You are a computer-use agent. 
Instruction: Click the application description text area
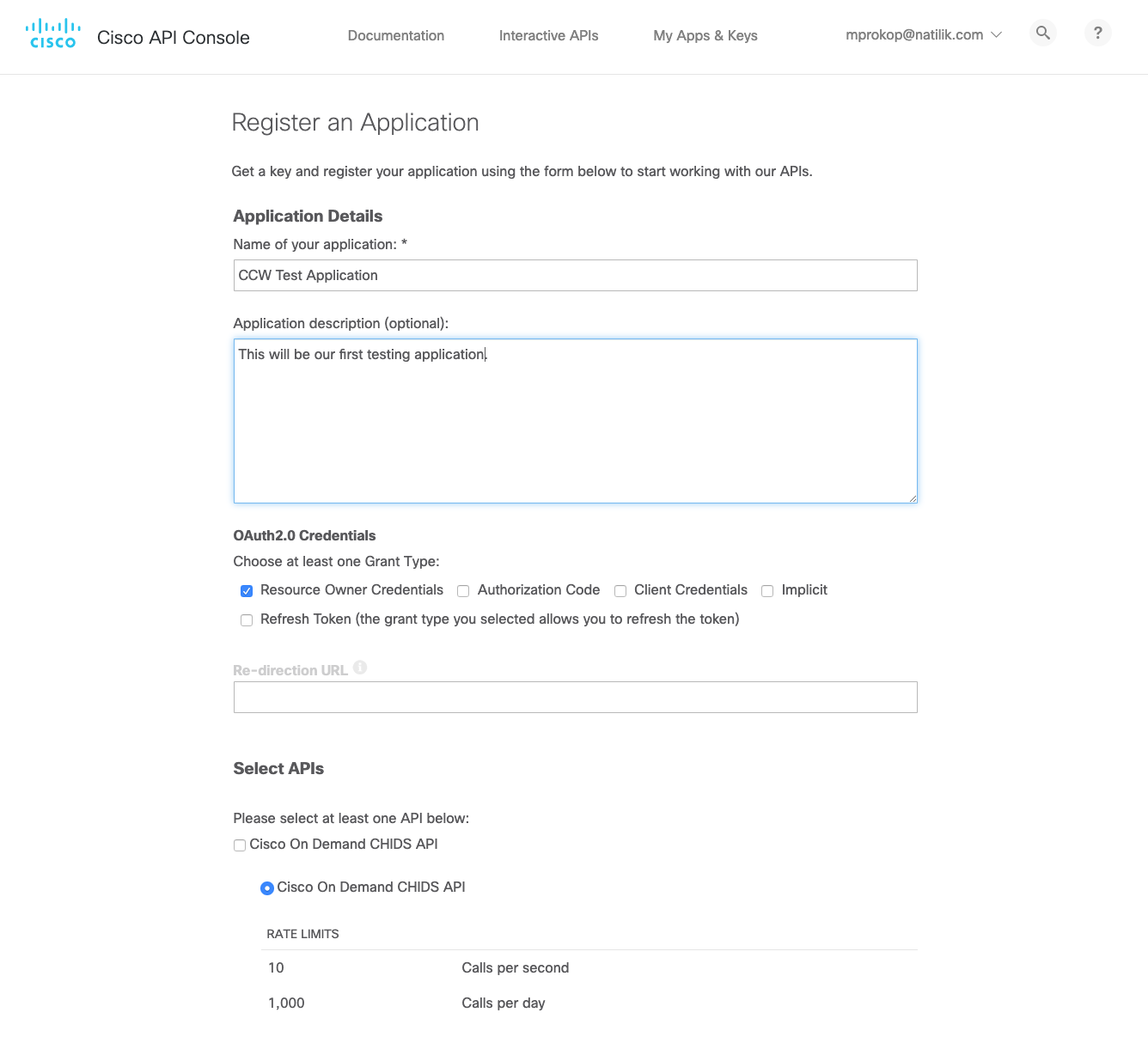[x=575, y=421]
